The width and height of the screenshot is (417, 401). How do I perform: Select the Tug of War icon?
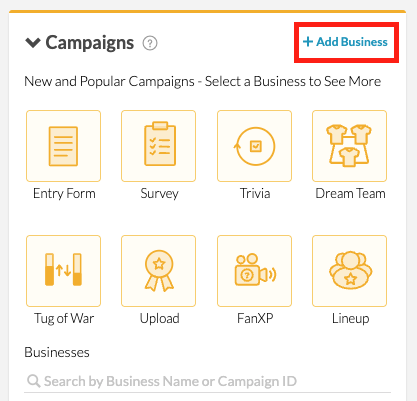click(63, 271)
